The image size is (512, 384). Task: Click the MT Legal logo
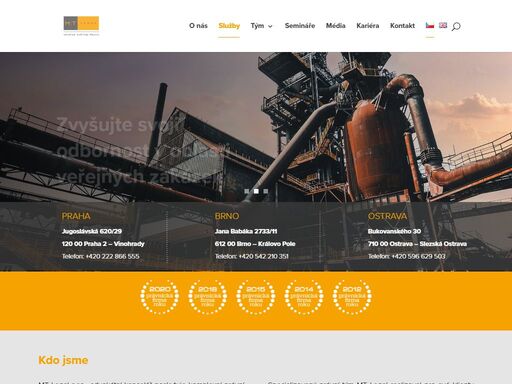[81, 26]
